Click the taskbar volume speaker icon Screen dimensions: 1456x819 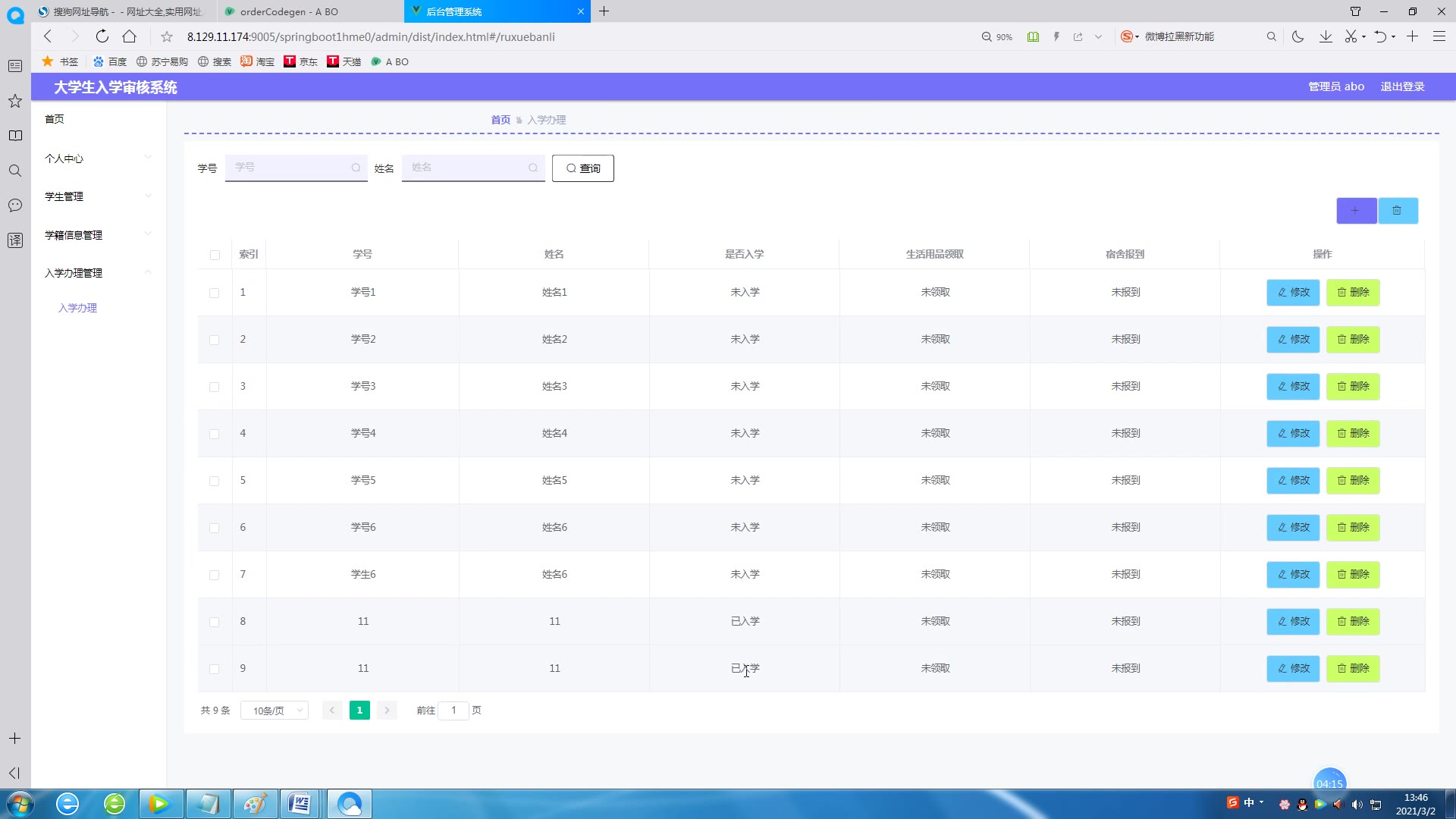1357,805
